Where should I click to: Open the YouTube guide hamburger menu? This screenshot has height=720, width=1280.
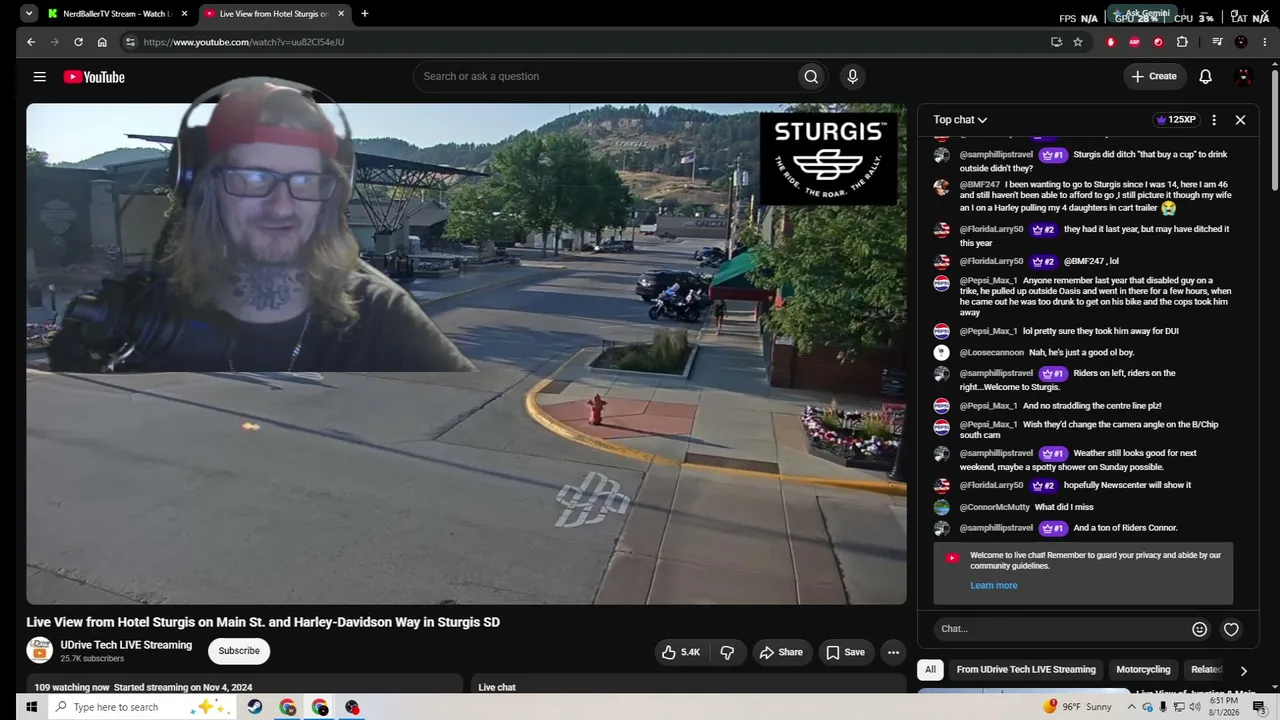point(39,77)
